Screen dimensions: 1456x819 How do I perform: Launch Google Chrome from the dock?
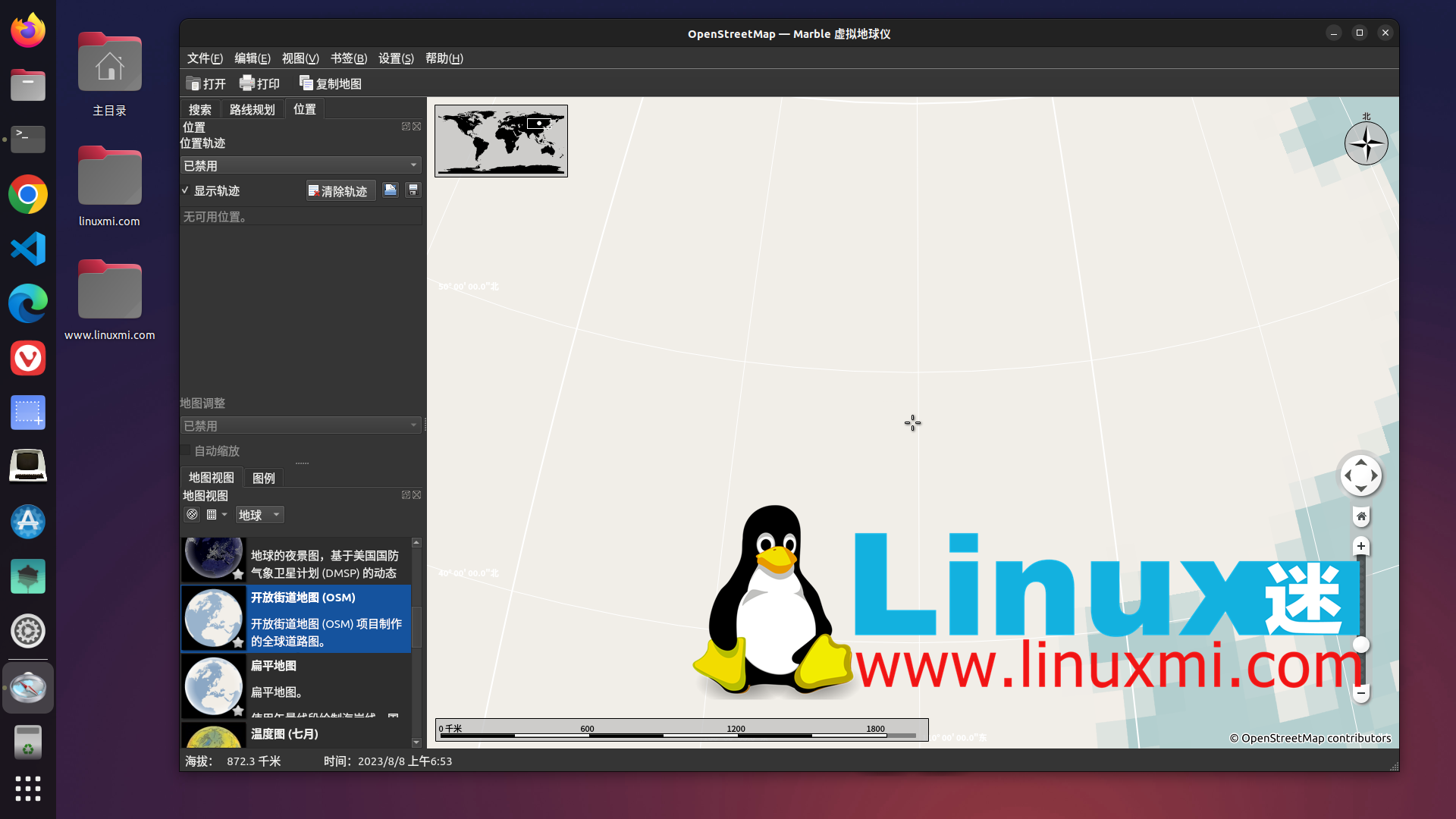click(28, 194)
